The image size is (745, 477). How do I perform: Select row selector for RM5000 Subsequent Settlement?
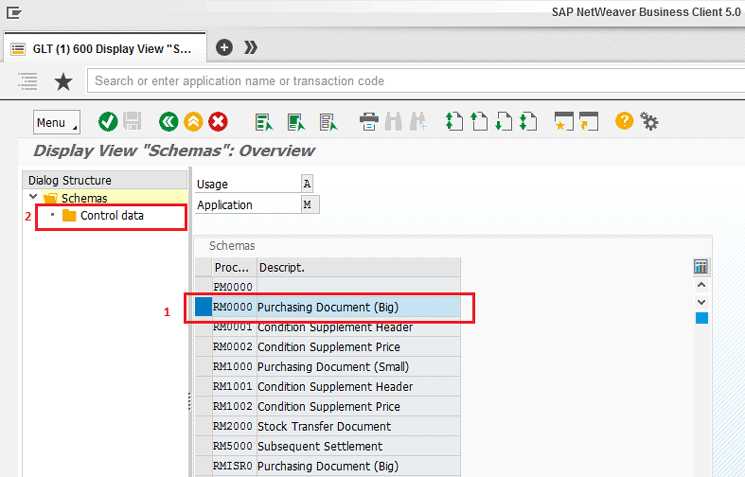tap(203, 446)
